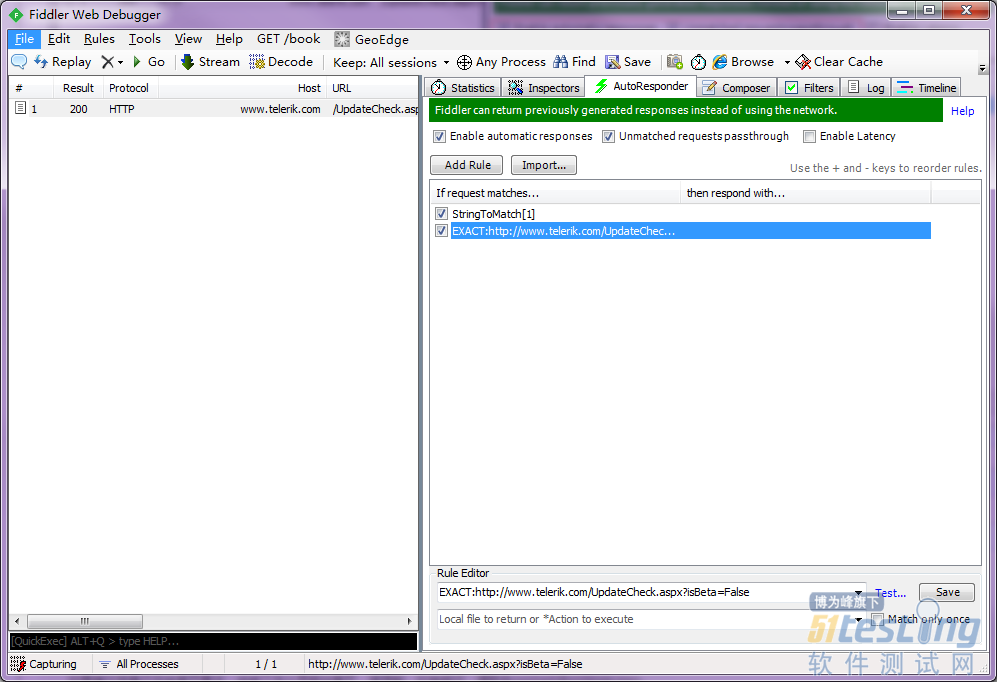Open the Help menu
Image resolution: width=997 pixels, height=682 pixels.
(x=229, y=39)
